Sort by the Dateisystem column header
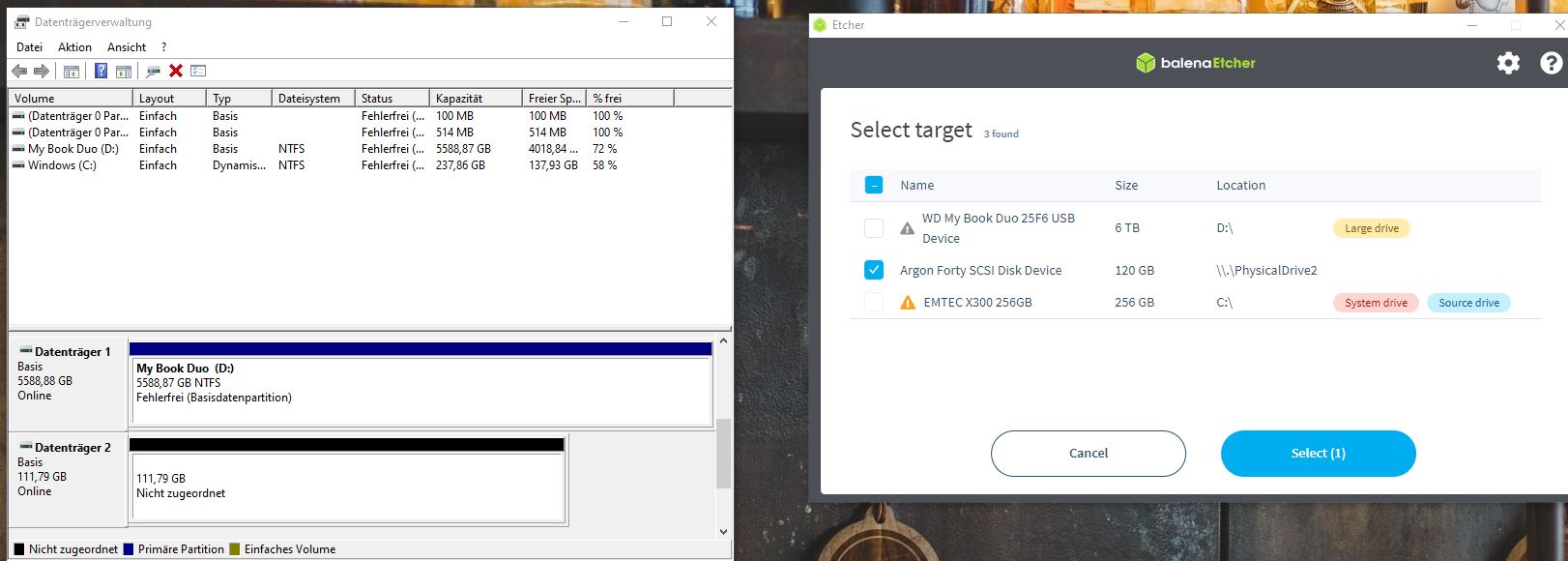 click(x=313, y=98)
